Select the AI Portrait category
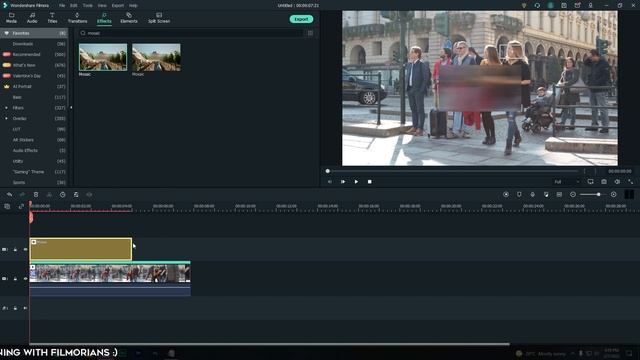 (34, 87)
